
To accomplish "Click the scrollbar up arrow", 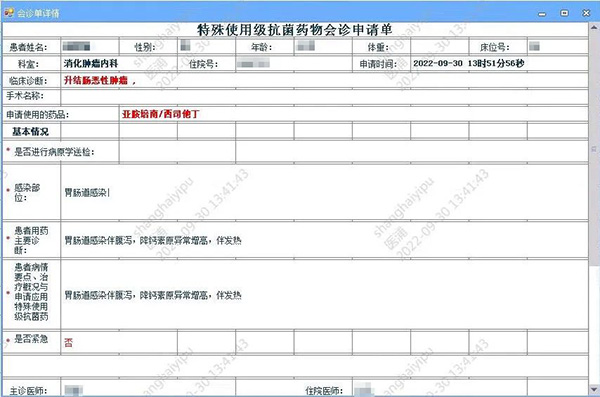I will coord(594,27).
